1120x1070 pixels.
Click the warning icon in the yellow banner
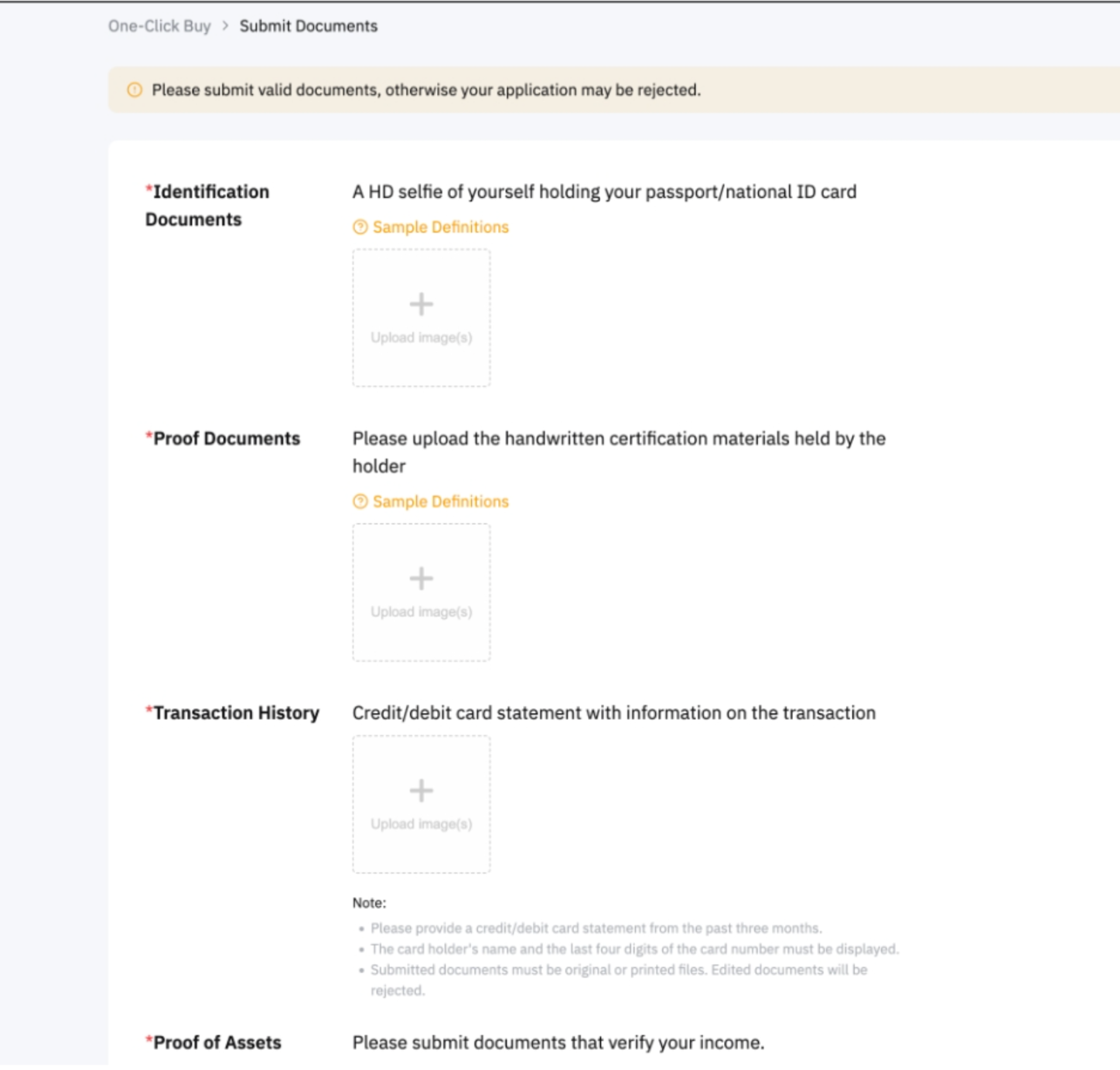pos(135,90)
